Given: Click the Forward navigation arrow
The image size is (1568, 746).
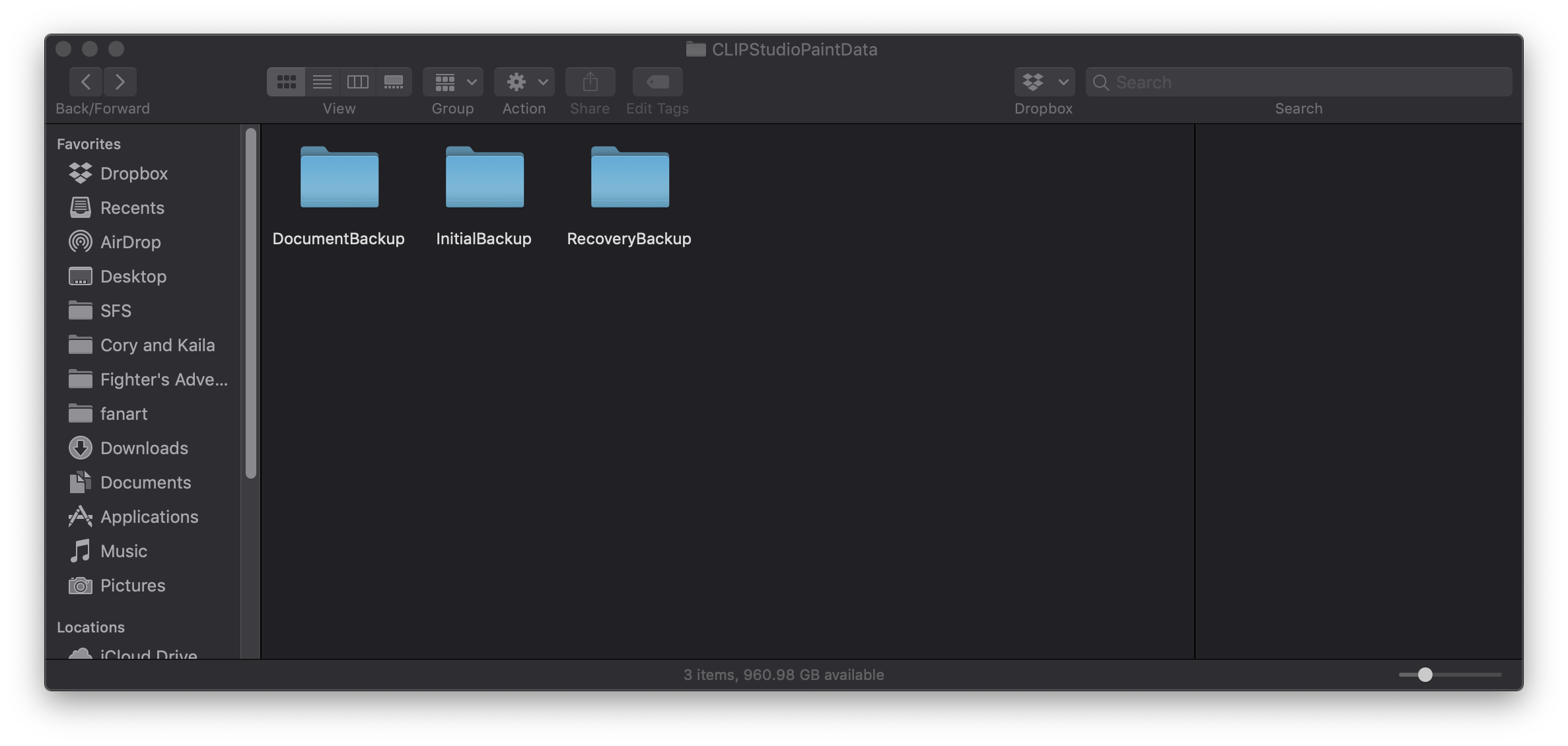Looking at the screenshot, I should pos(120,82).
